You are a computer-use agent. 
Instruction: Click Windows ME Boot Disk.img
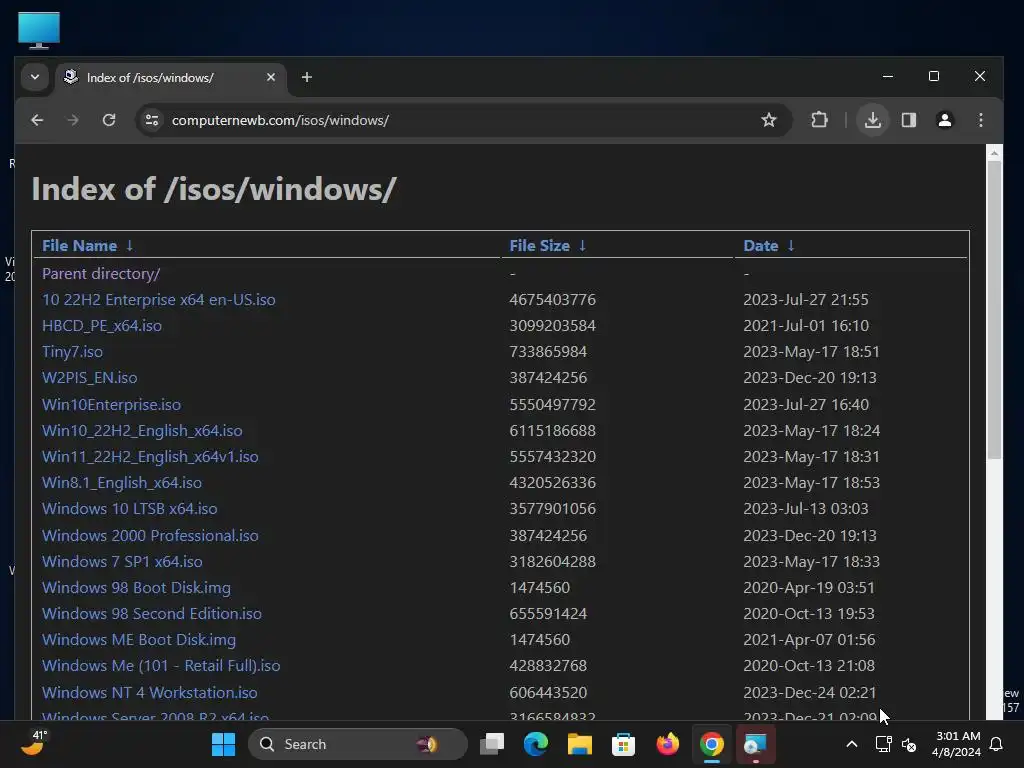(x=139, y=640)
